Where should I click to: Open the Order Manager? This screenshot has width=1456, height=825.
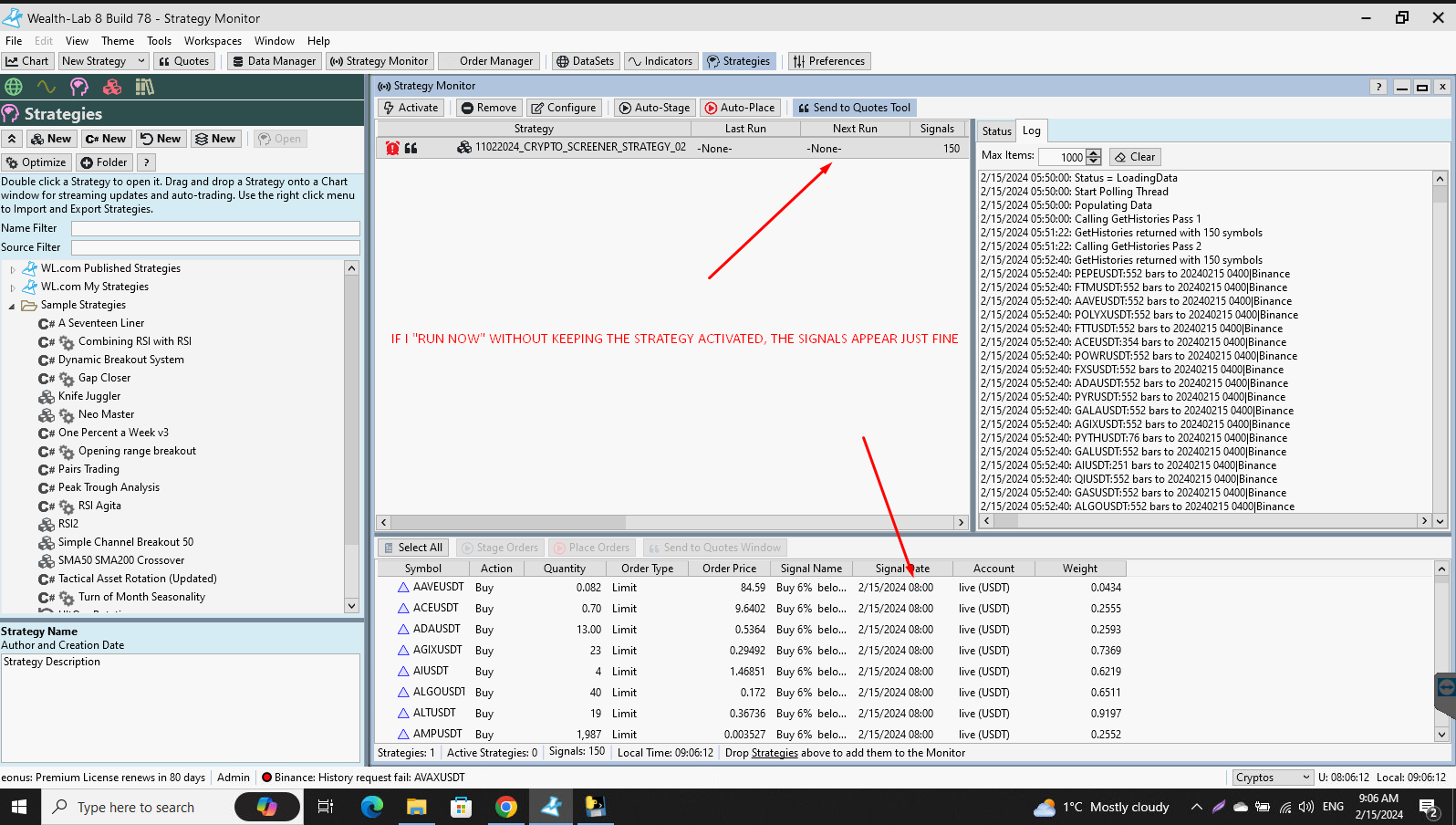[x=488, y=61]
